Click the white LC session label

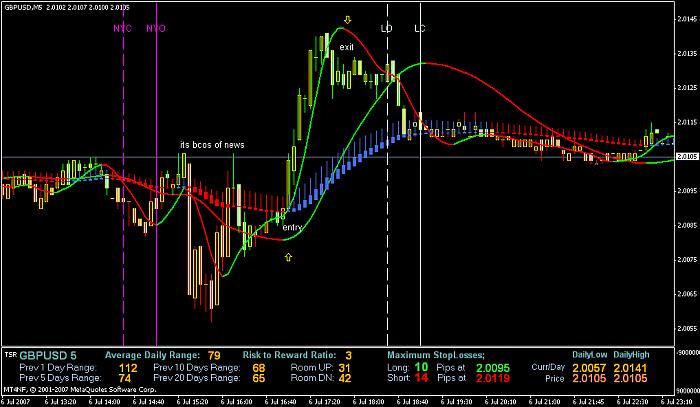pyautogui.click(x=420, y=29)
